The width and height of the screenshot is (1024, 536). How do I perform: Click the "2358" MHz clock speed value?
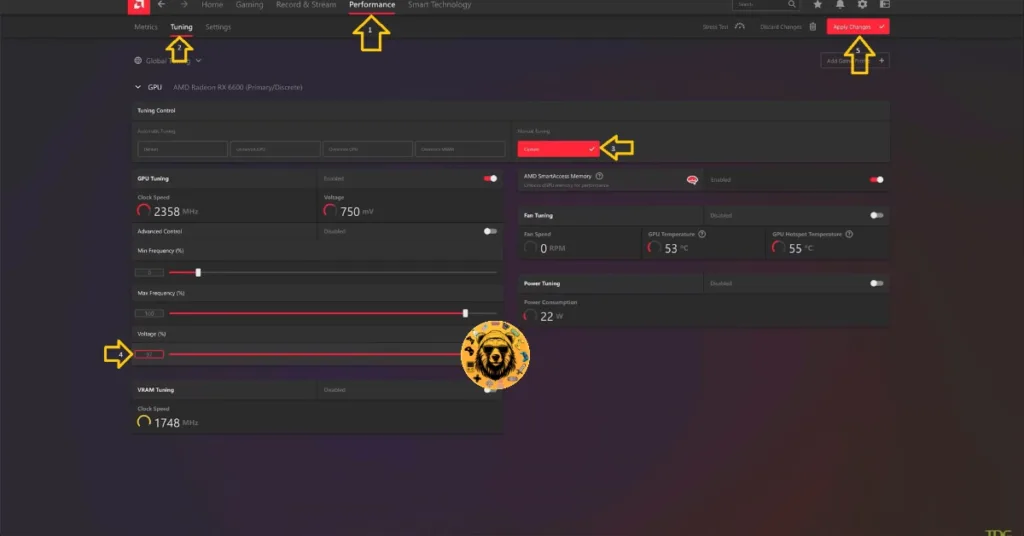167,212
